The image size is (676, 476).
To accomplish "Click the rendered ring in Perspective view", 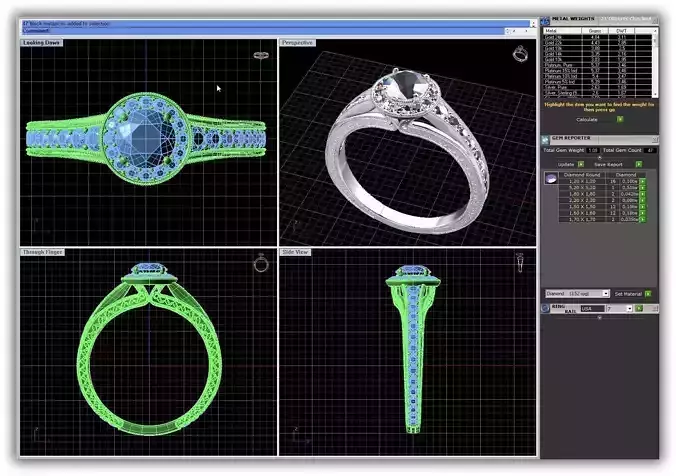I will tap(407, 151).
